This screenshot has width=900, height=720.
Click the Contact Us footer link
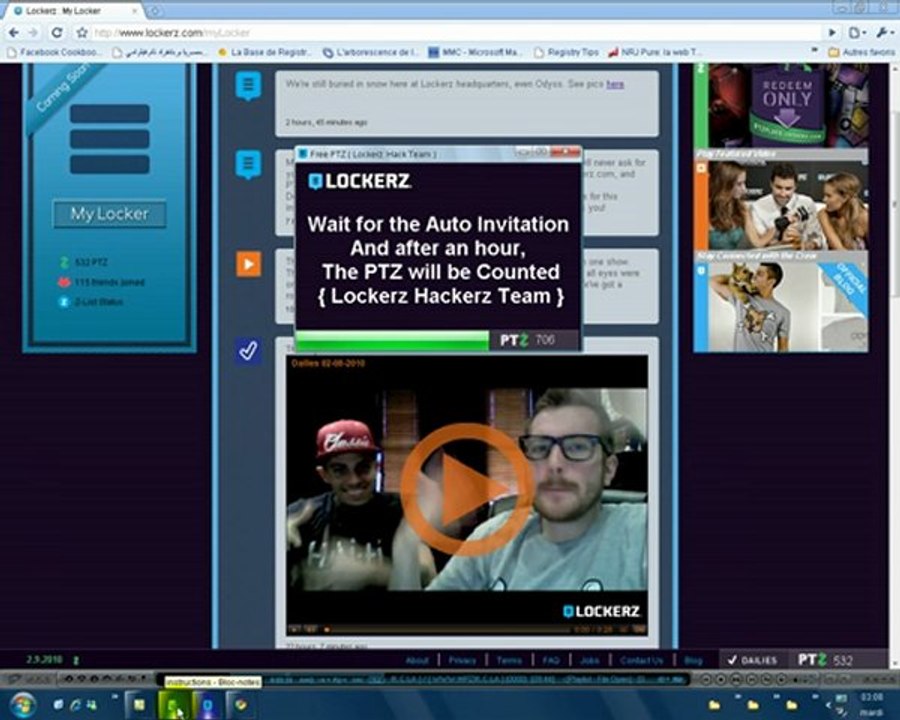641,660
